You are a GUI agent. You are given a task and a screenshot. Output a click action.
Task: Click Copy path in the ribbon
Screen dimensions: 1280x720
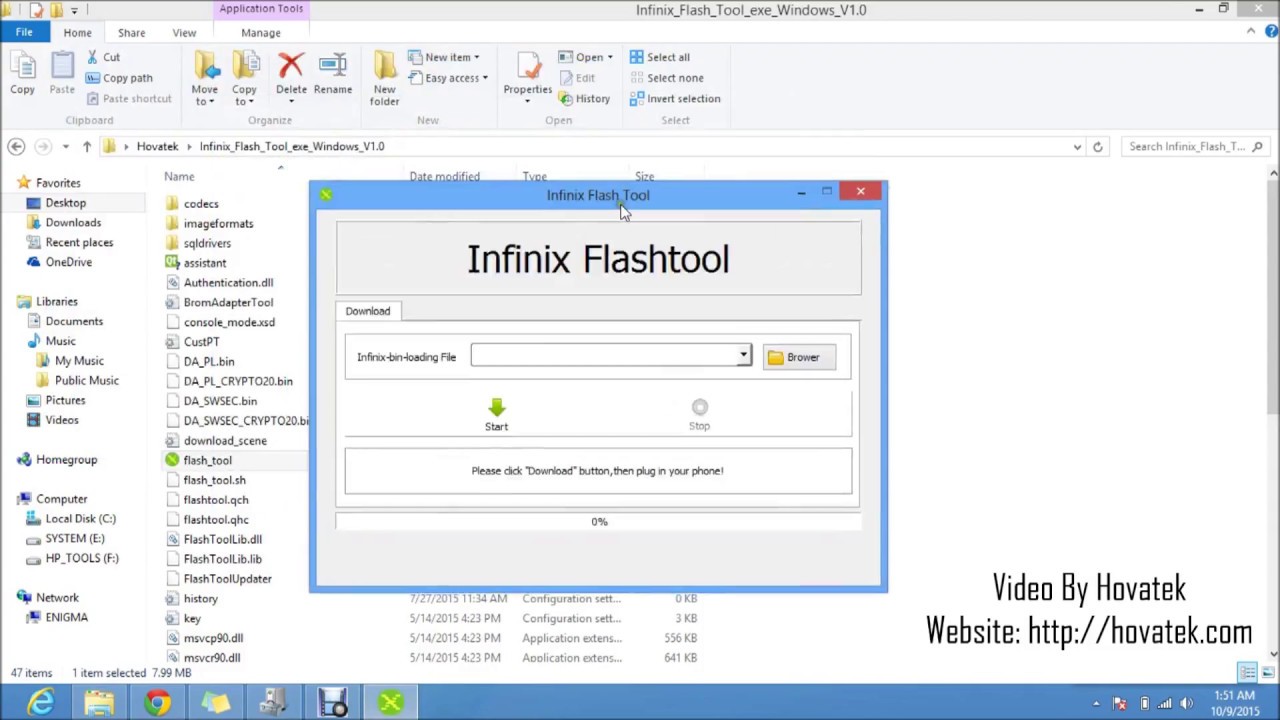point(119,78)
